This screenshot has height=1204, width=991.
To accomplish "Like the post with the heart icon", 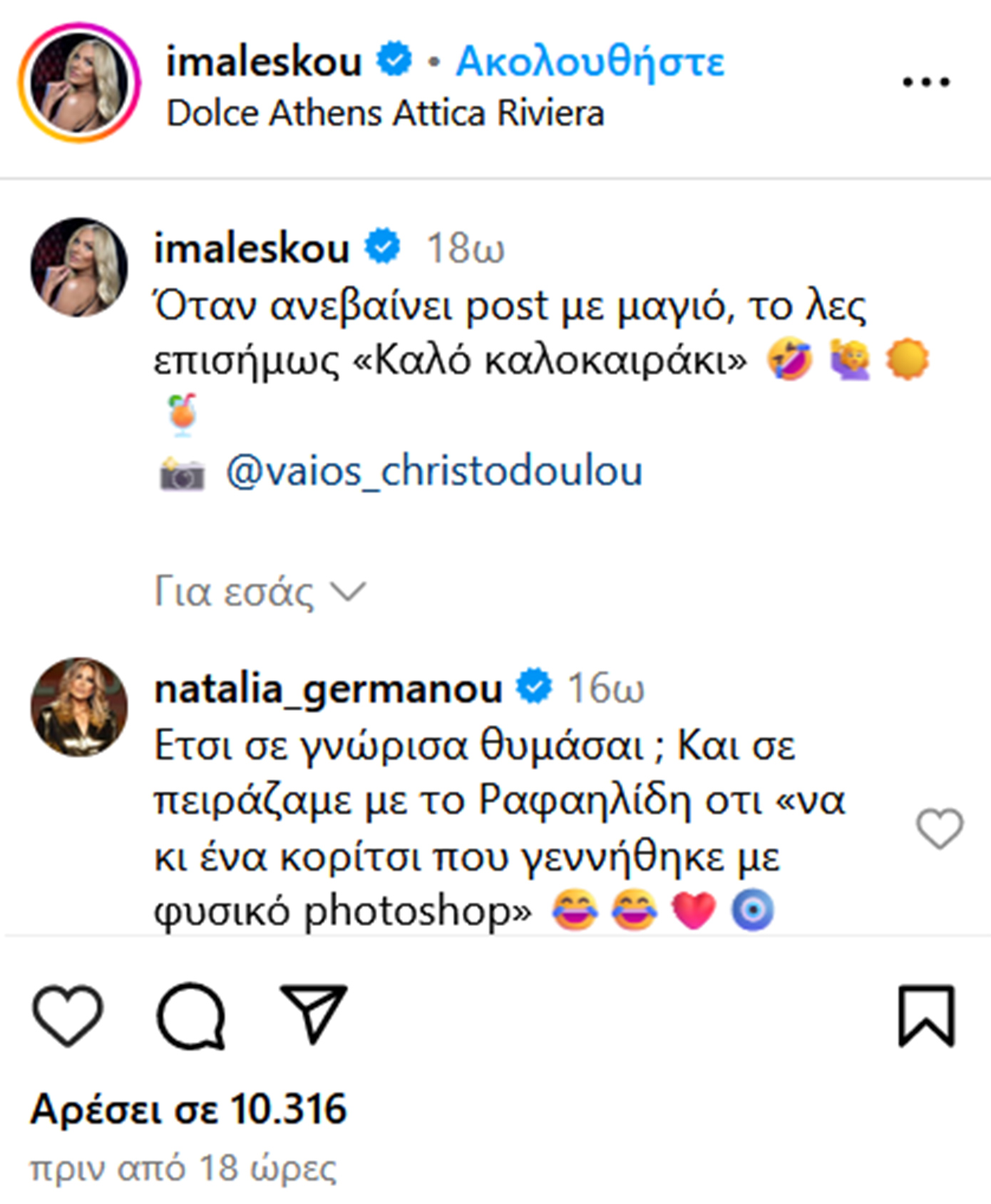I will (x=68, y=1015).
